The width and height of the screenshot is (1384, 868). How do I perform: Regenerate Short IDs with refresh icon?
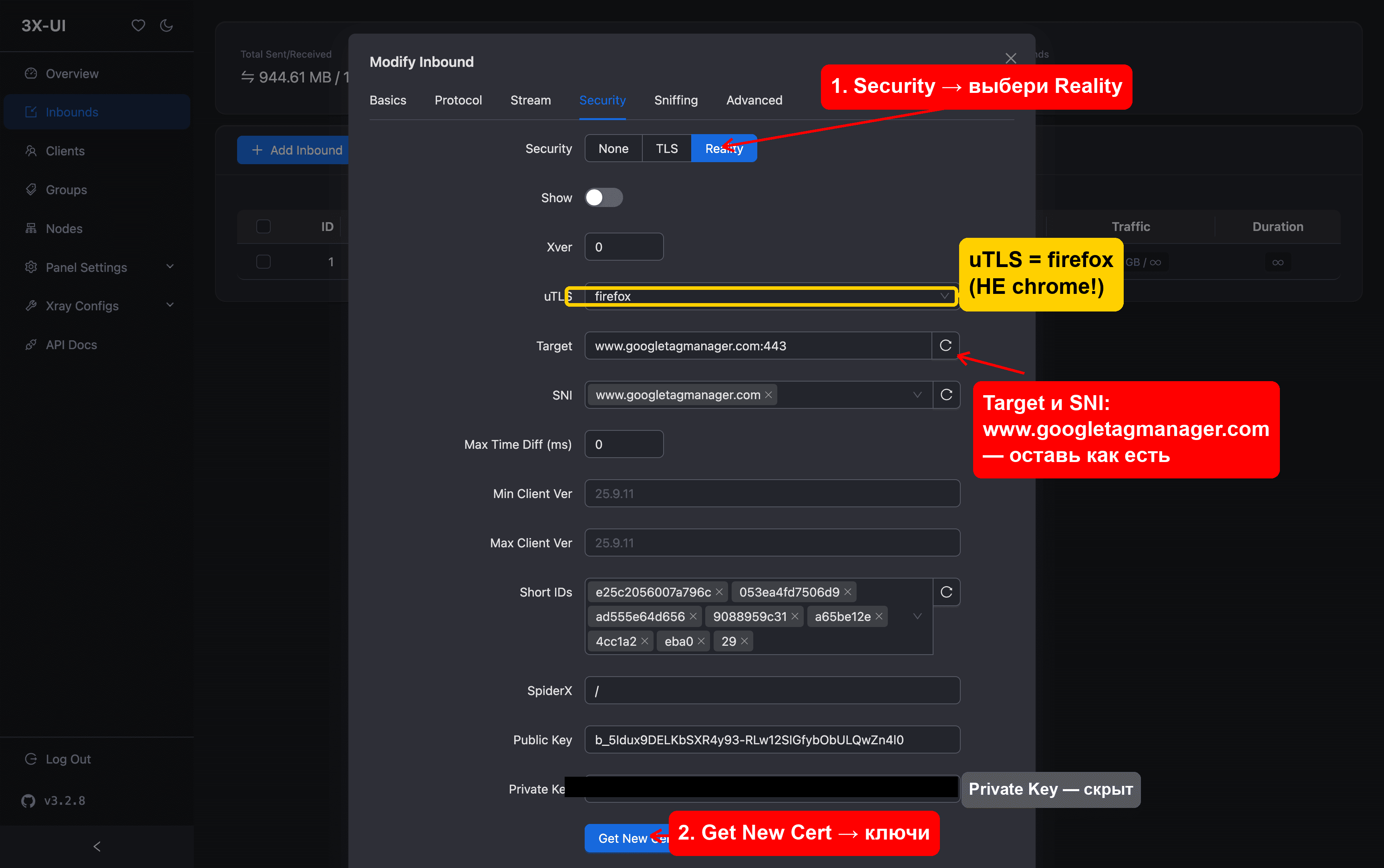click(947, 592)
